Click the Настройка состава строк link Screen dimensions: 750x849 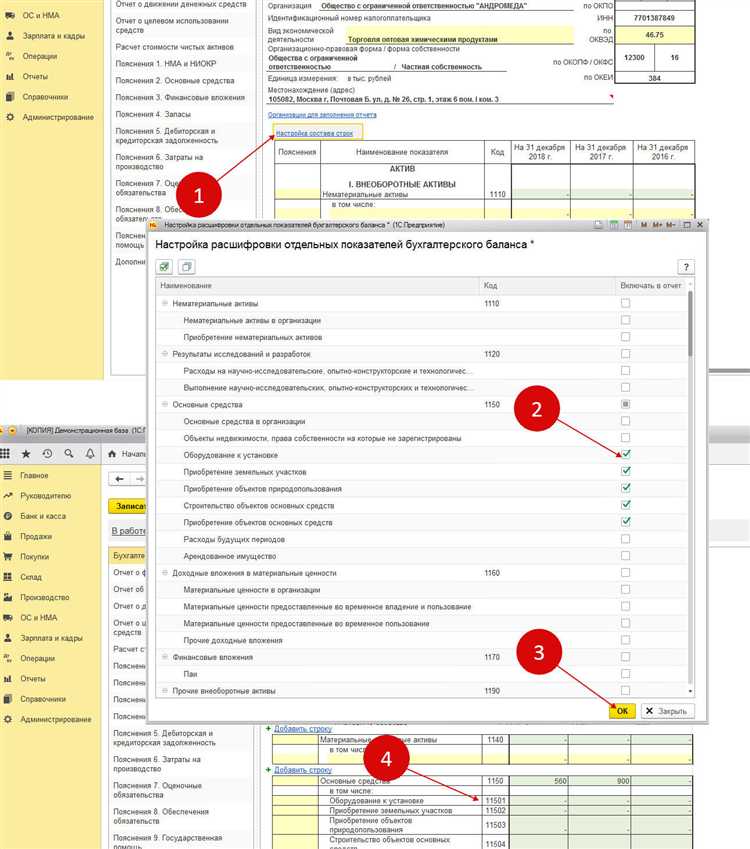pos(314,133)
